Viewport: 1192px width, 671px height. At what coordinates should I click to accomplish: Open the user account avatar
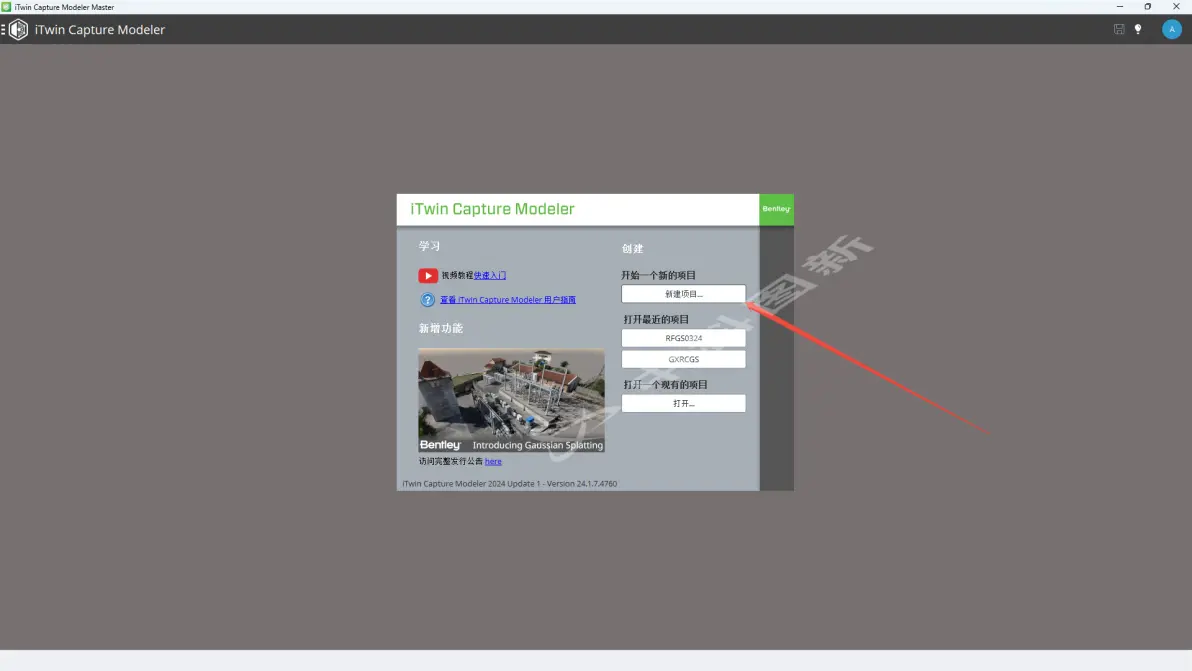1171,29
